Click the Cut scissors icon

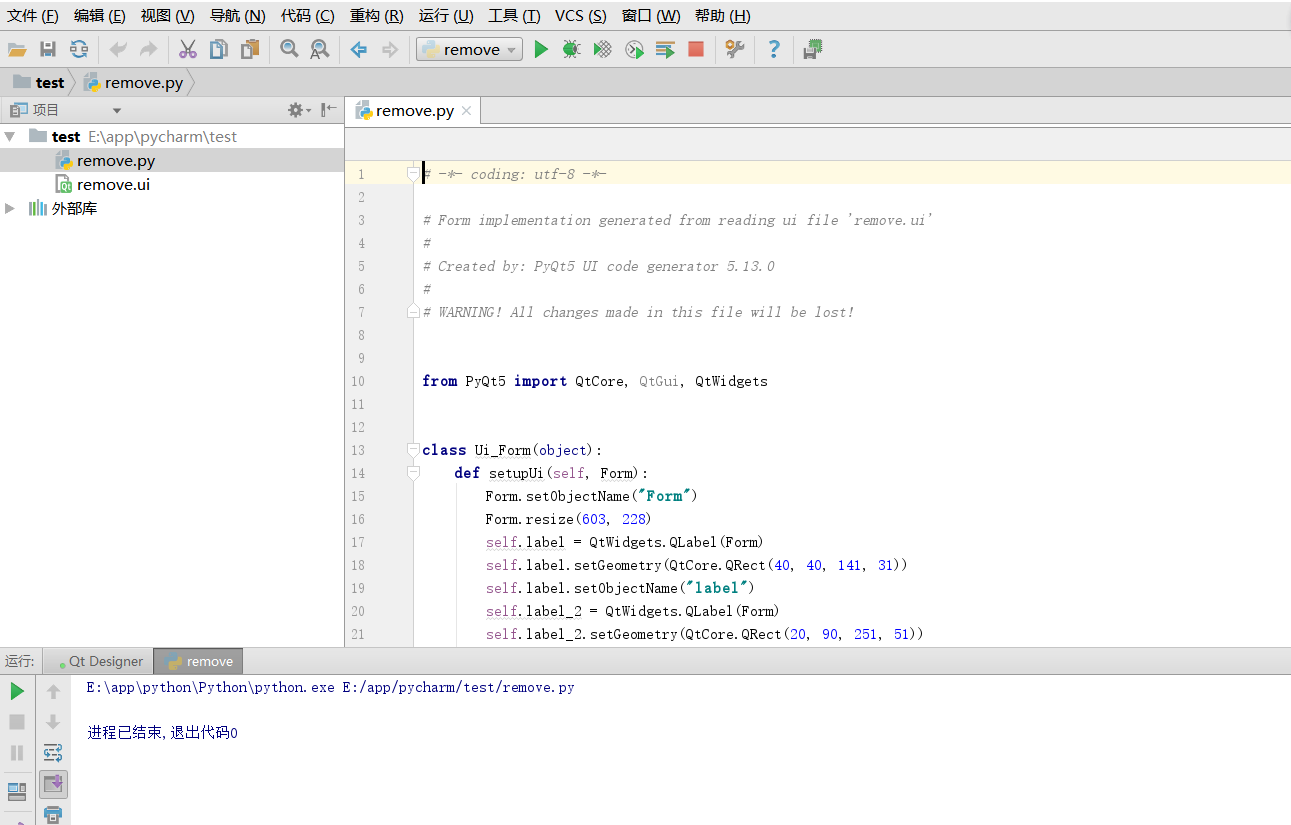(x=188, y=49)
